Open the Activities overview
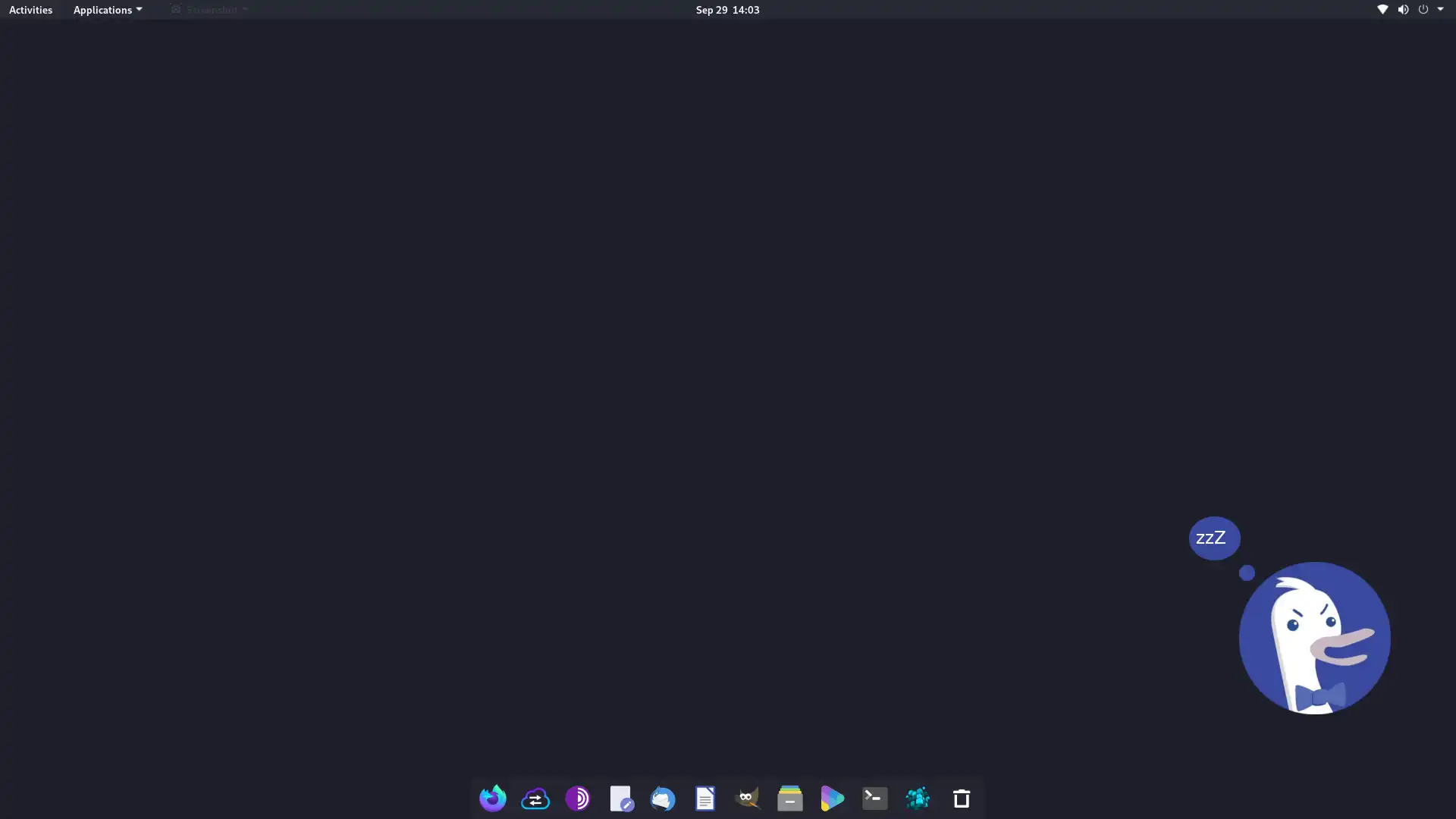 pyautogui.click(x=30, y=9)
